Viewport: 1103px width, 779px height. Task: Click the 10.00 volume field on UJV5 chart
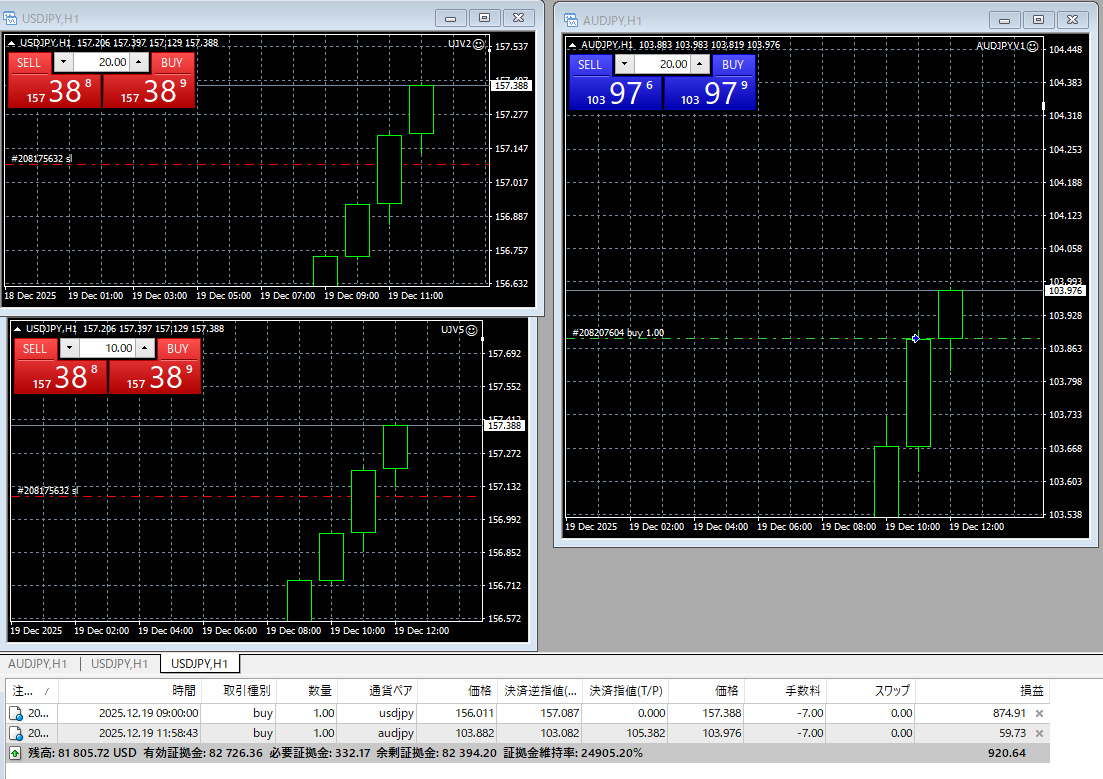[x=106, y=349]
